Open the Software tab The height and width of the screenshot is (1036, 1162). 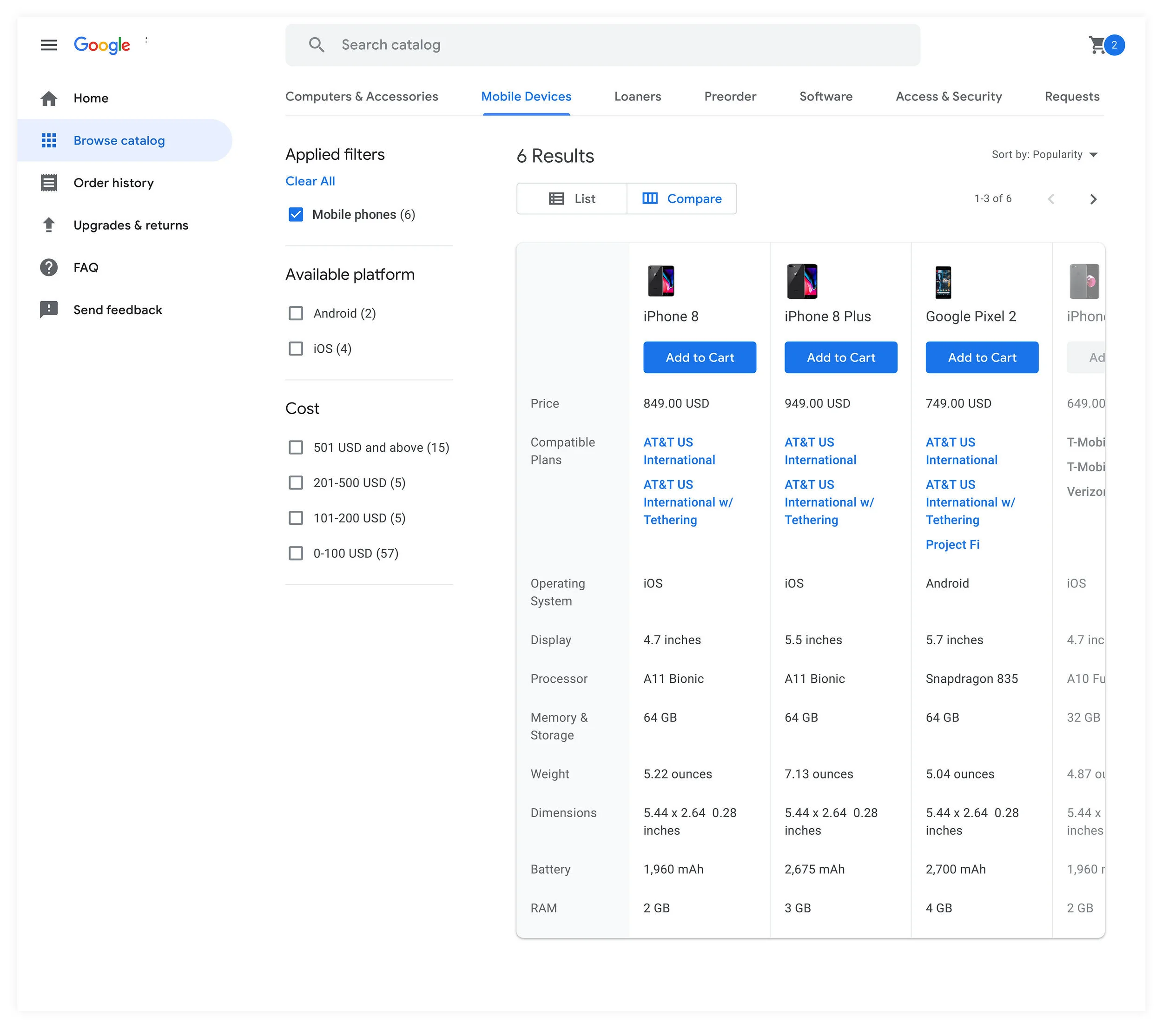click(825, 97)
